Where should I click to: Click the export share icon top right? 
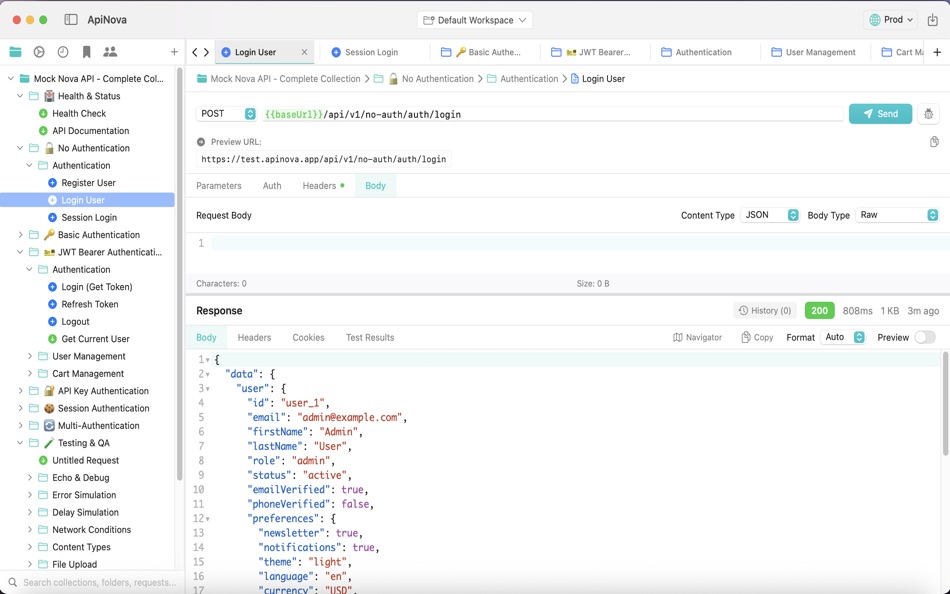click(x=932, y=20)
